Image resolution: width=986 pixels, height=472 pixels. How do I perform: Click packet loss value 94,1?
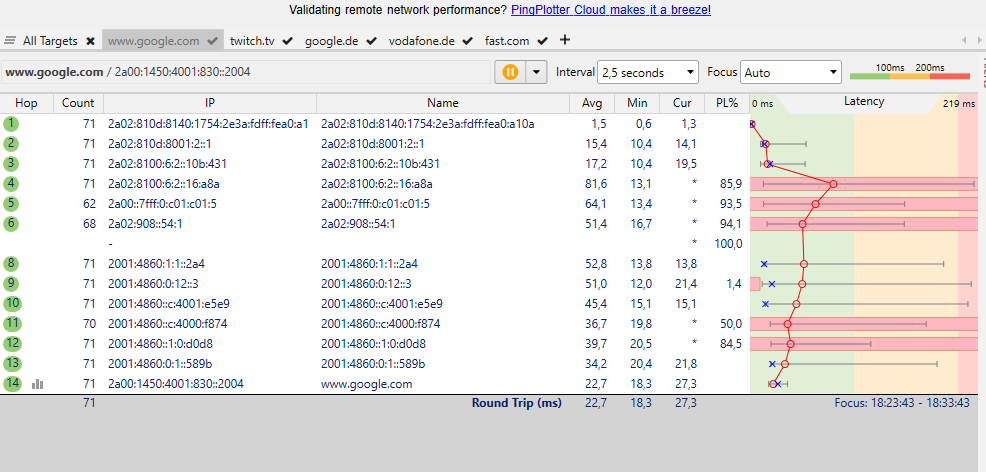coord(731,224)
